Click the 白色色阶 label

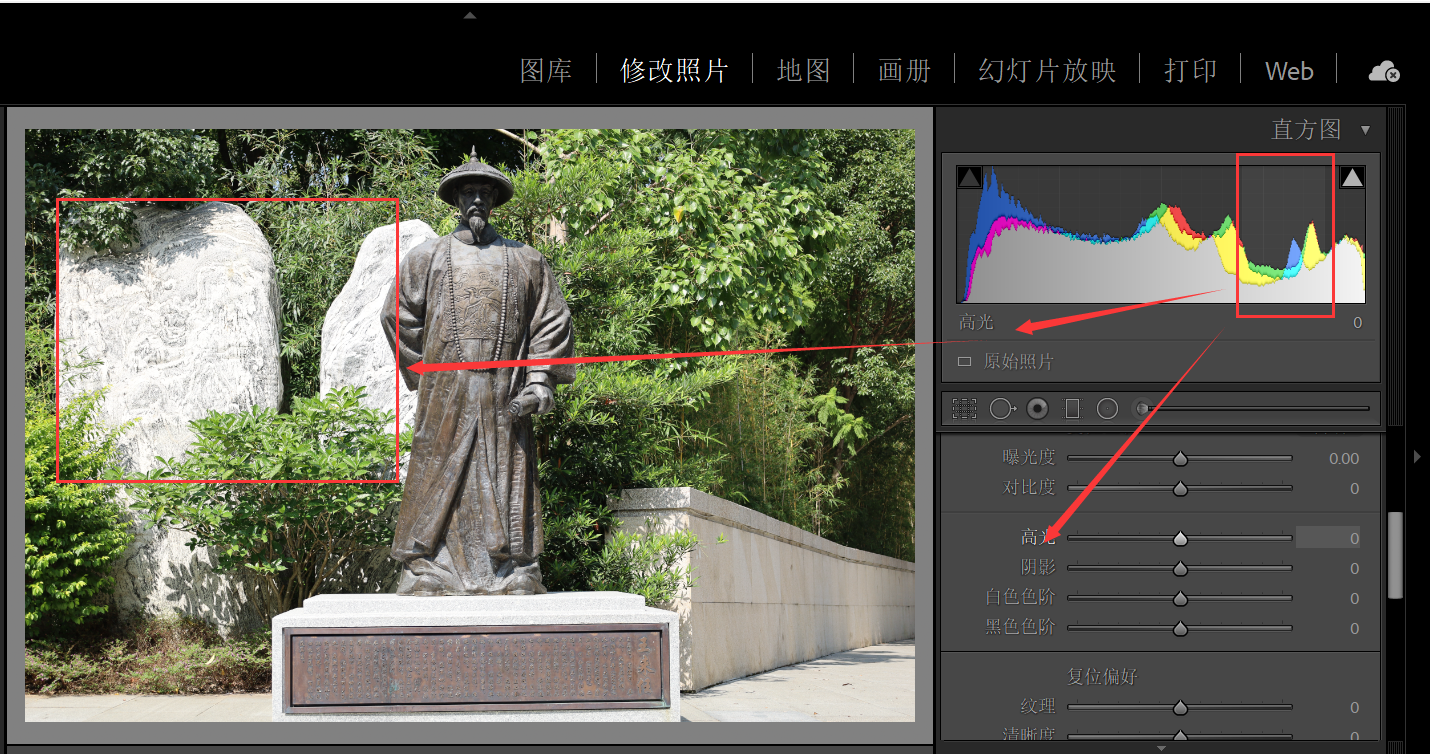click(1020, 597)
